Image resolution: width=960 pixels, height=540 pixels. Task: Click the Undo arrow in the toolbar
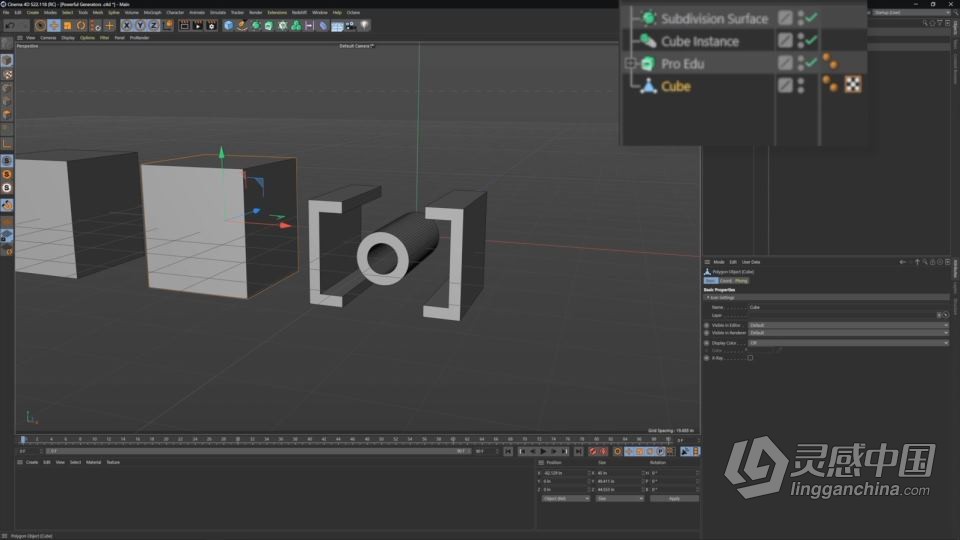point(11,26)
